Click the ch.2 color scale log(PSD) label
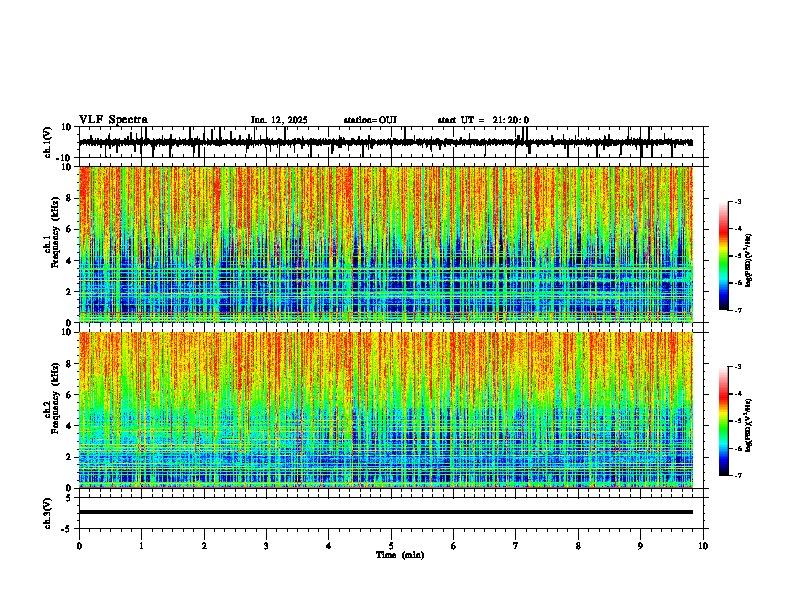This screenshot has height=612, width=792. point(749,425)
